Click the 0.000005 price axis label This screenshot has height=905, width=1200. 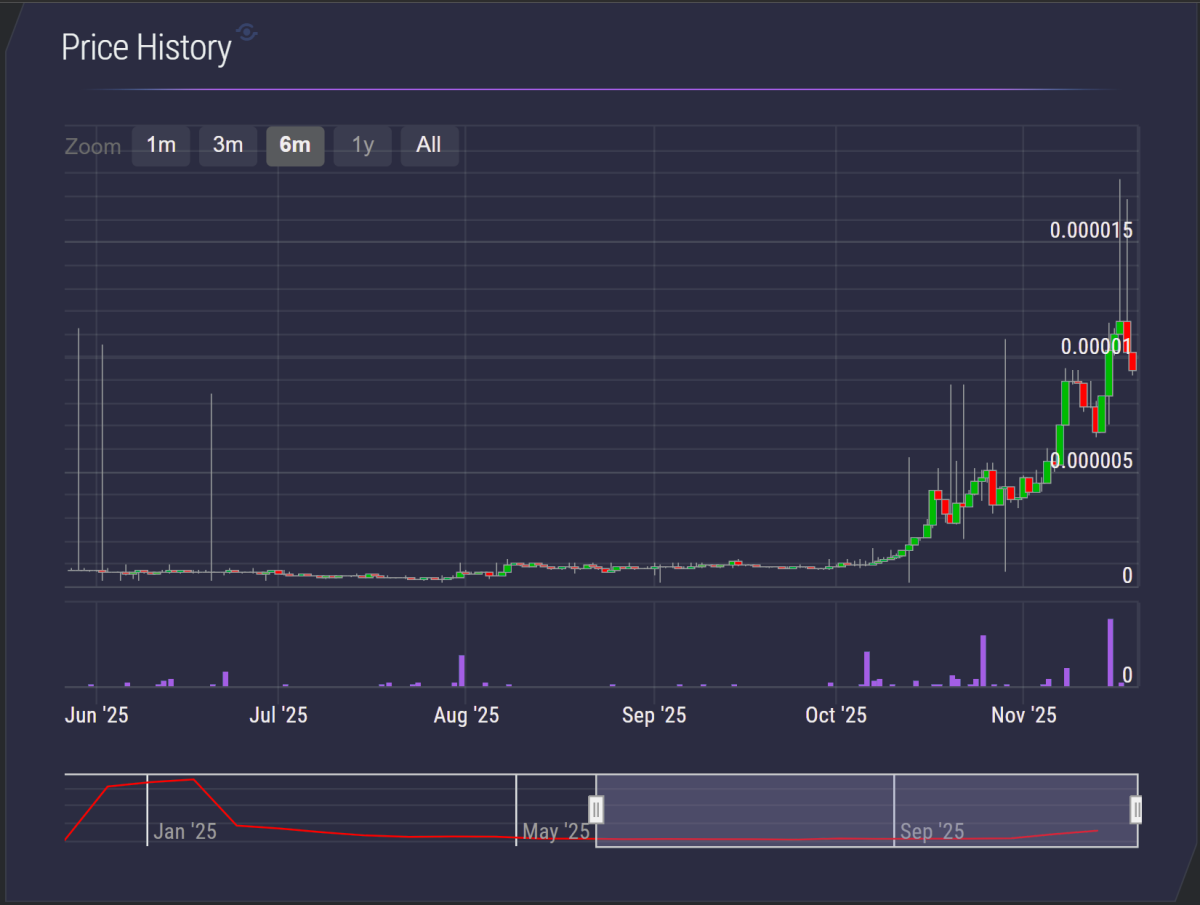(1091, 461)
